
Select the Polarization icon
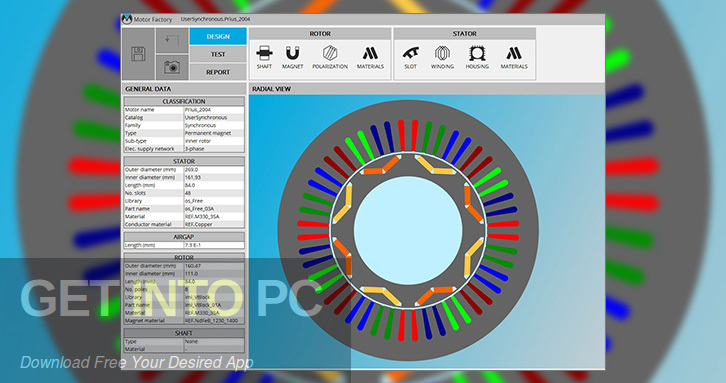(x=330, y=57)
